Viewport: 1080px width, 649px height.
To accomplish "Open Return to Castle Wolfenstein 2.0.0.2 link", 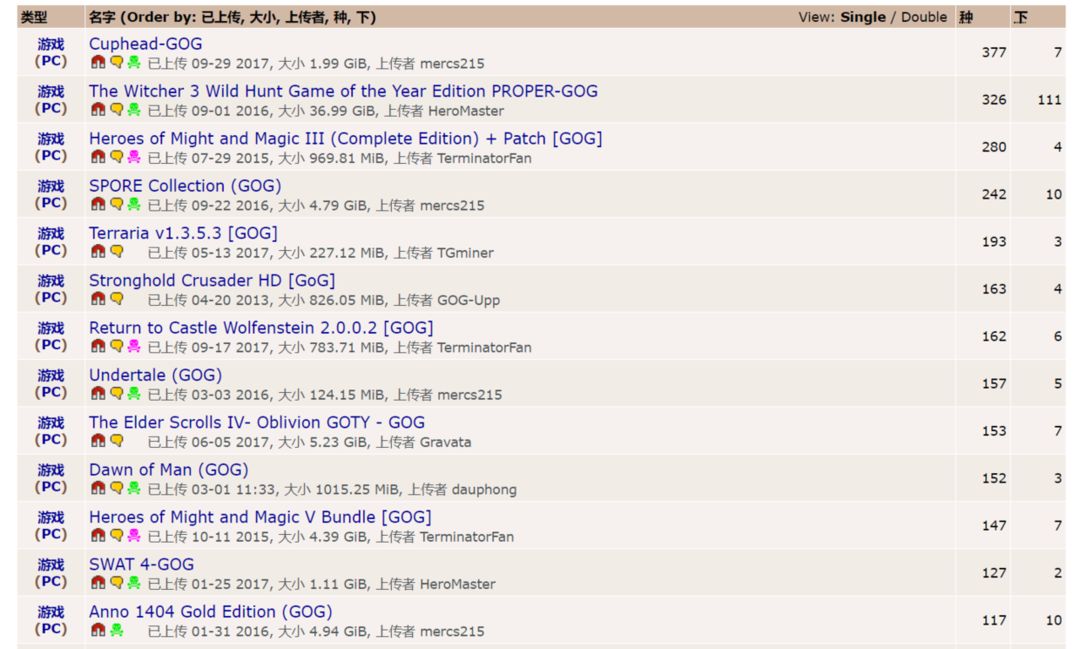I will (261, 328).
